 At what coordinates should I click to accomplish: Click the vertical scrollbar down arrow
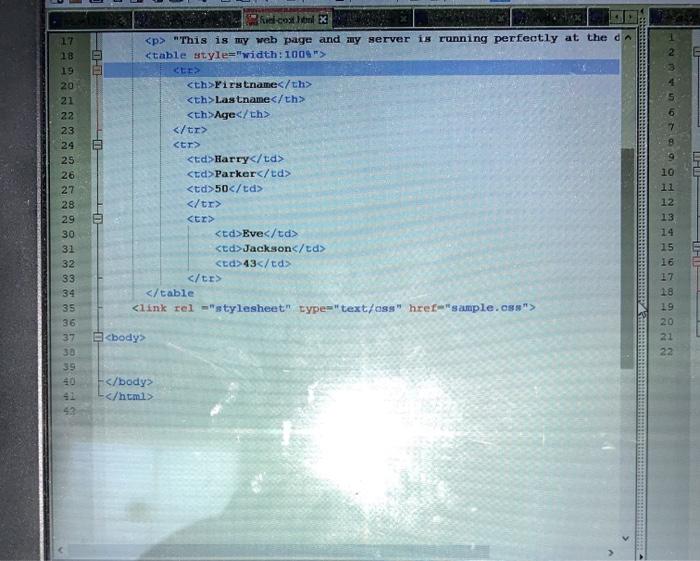[625, 538]
